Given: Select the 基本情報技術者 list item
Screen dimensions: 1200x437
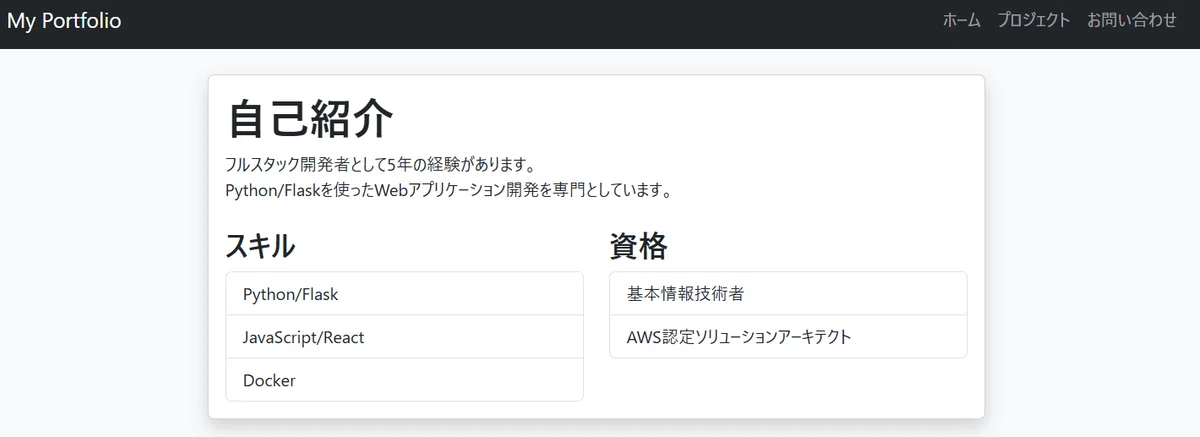Looking at the screenshot, I should [x=788, y=294].
